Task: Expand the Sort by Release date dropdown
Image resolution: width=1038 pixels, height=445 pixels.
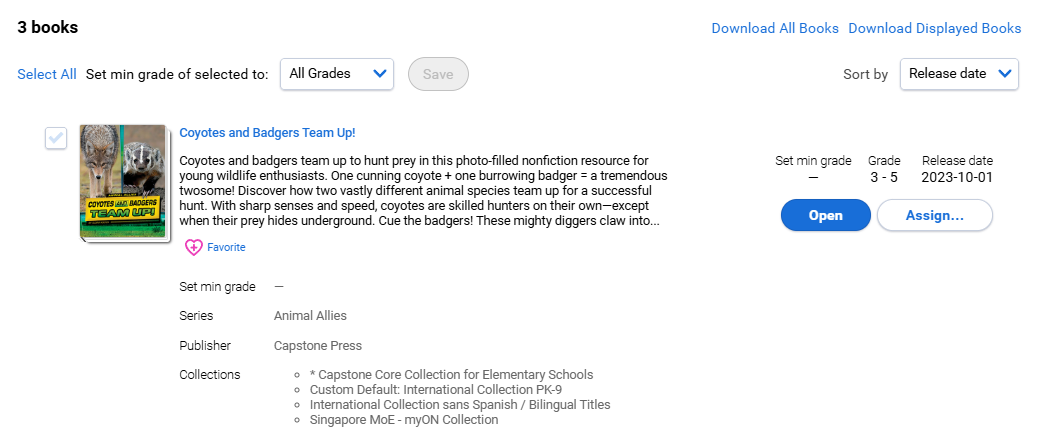Action: tap(959, 74)
